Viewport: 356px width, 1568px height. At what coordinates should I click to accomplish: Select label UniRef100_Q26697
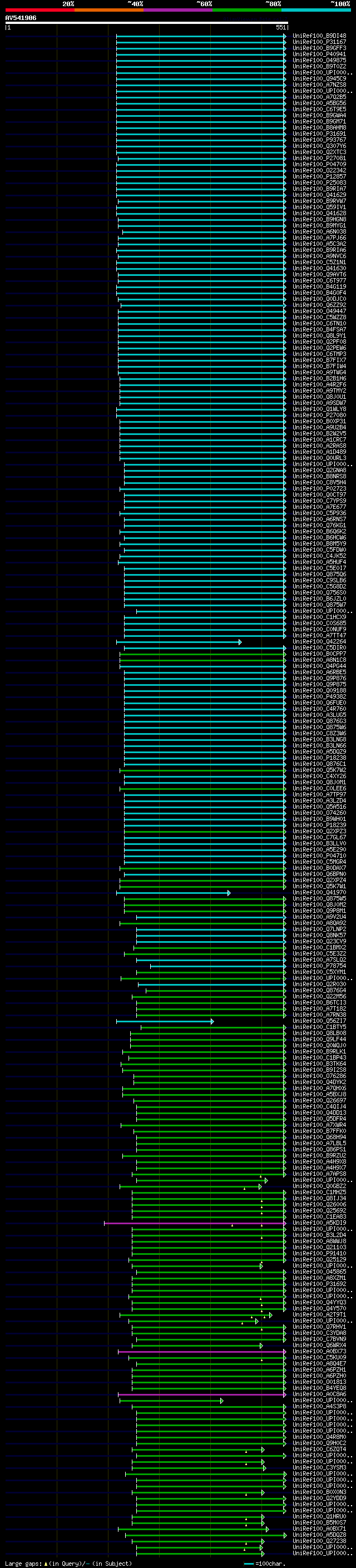click(319, 1101)
